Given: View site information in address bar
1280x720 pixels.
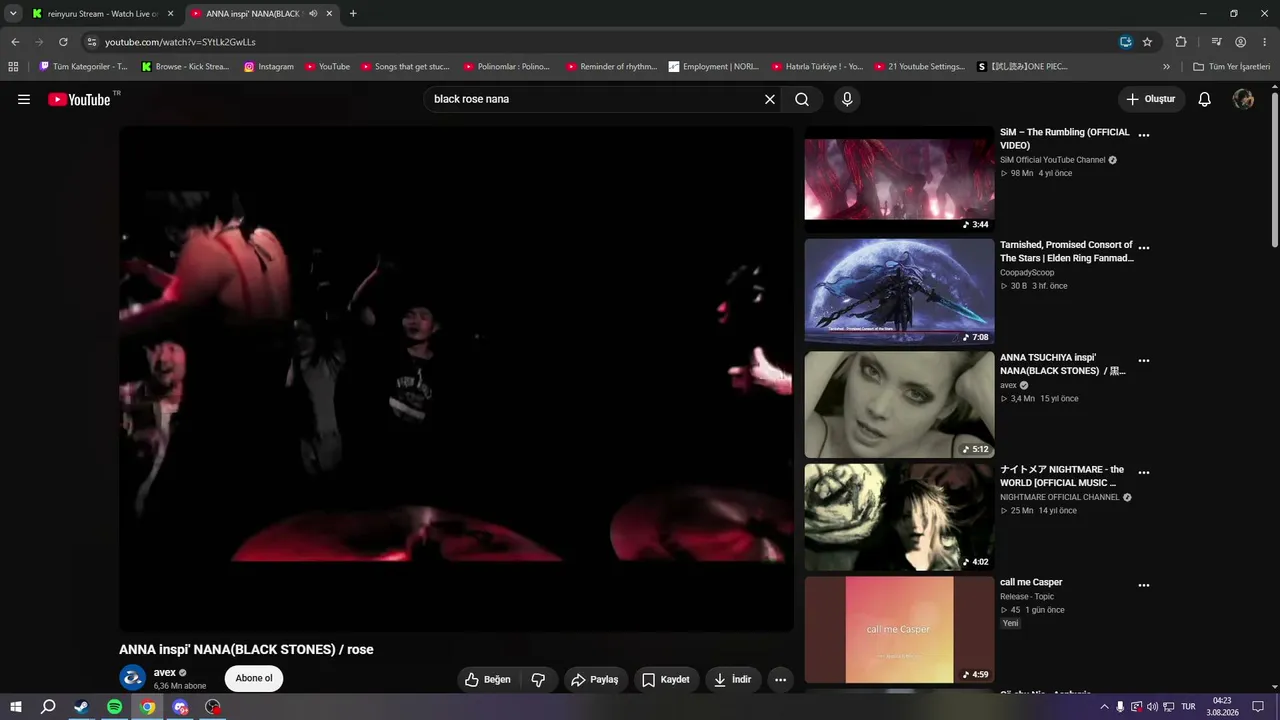Looking at the screenshot, I should point(92,42).
